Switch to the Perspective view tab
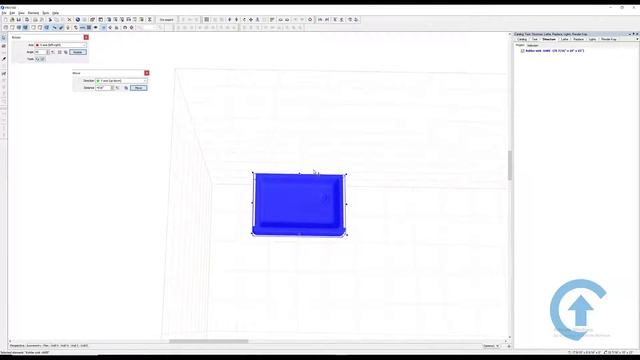This screenshot has height=360, width=640. pos(17,346)
